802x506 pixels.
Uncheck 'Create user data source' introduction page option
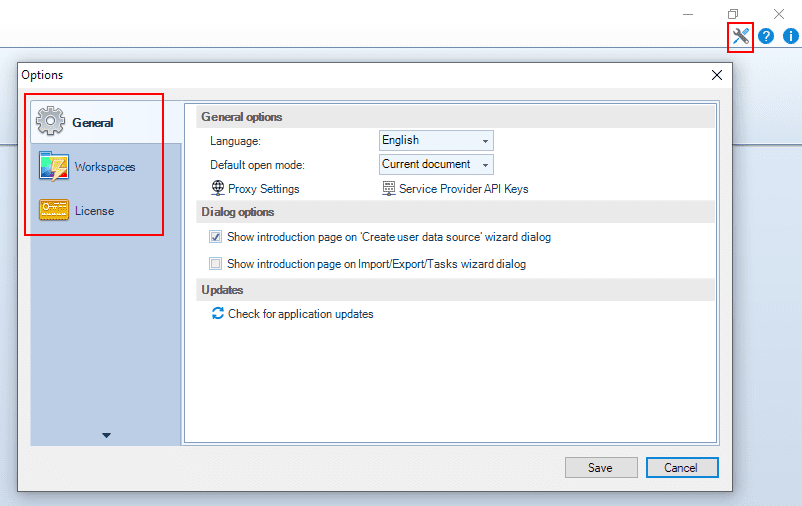coord(215,237)
